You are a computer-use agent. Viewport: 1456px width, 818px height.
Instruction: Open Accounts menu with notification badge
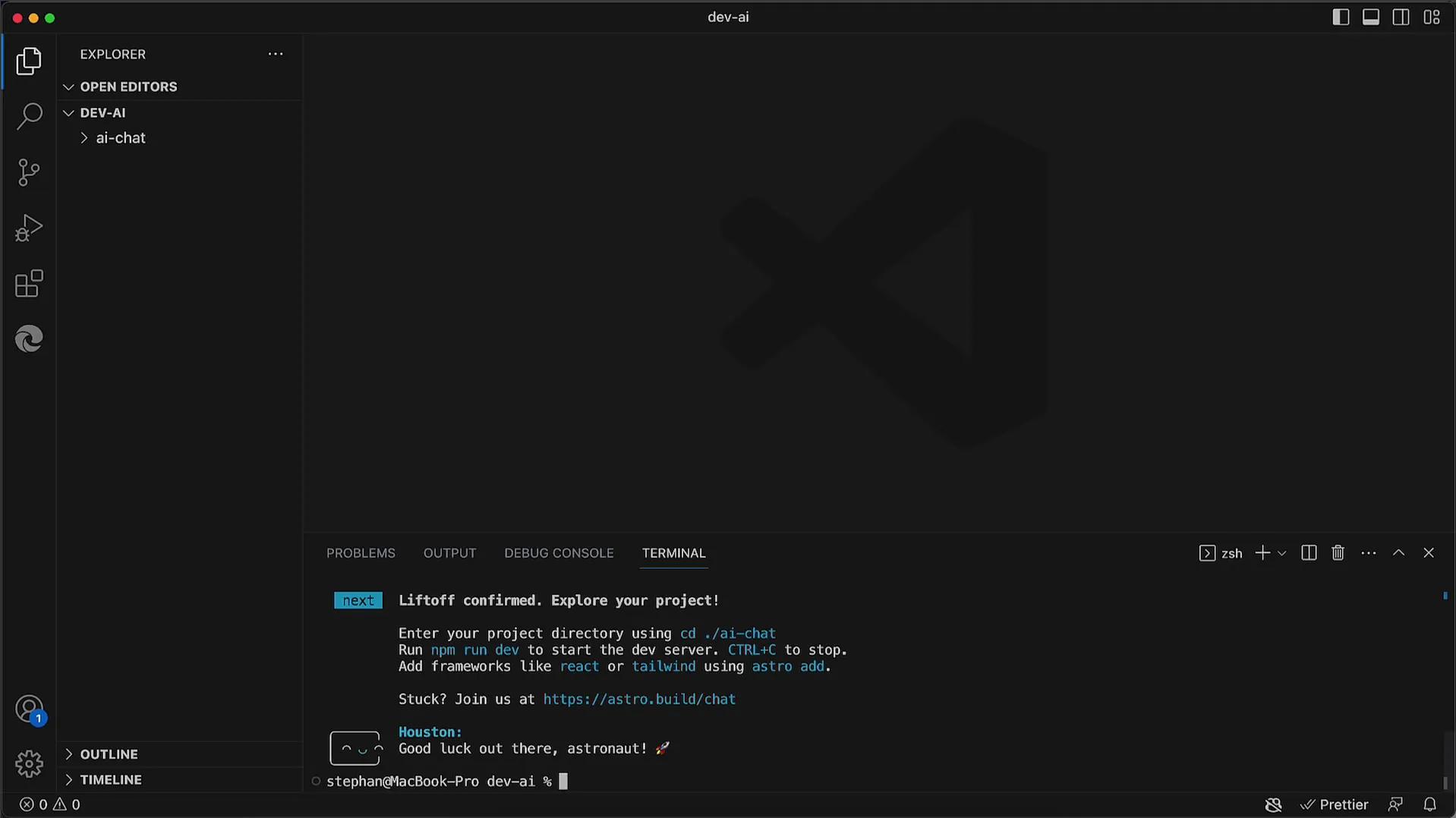(29, 709)
